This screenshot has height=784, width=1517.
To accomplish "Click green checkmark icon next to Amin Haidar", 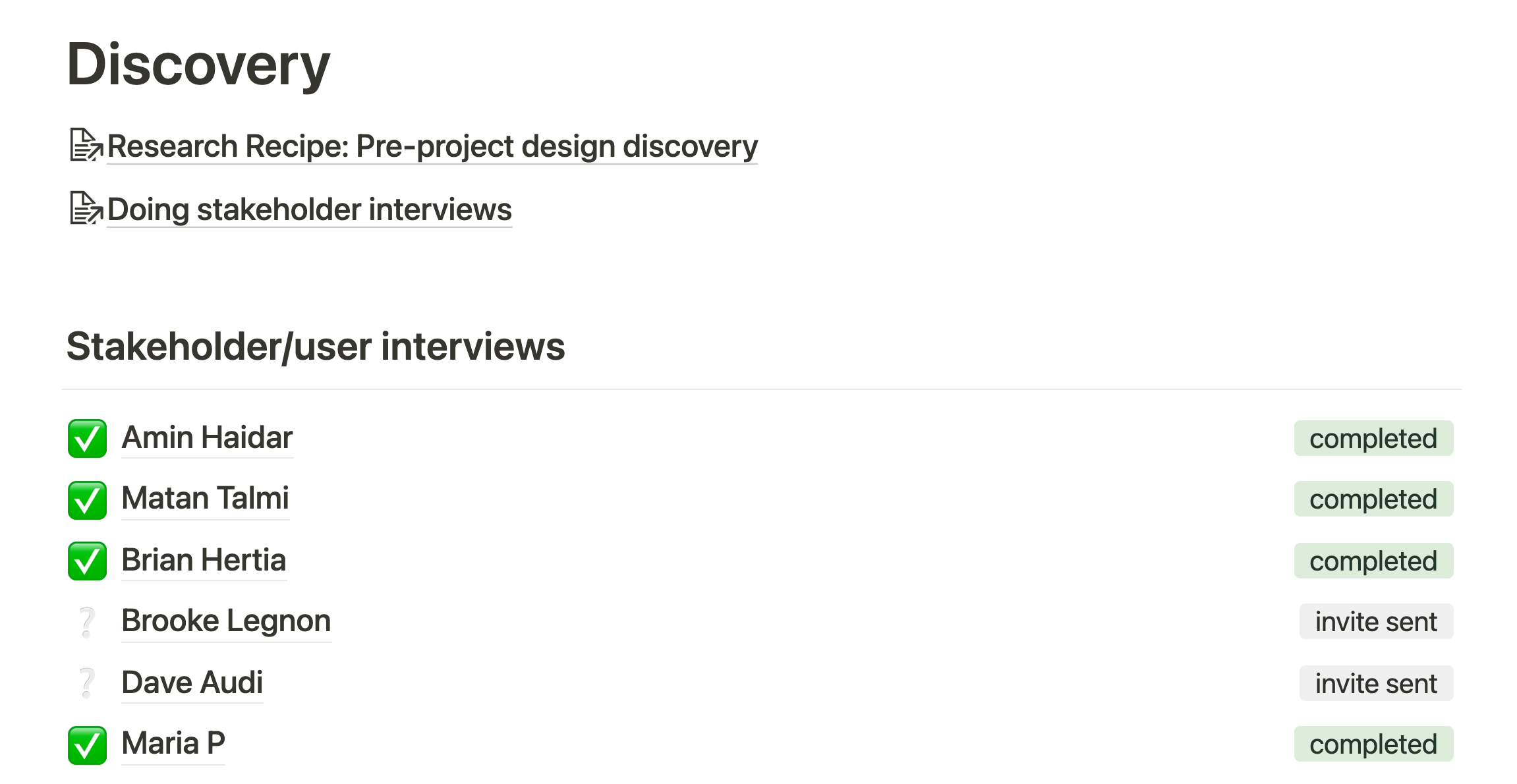I will 87,438.
